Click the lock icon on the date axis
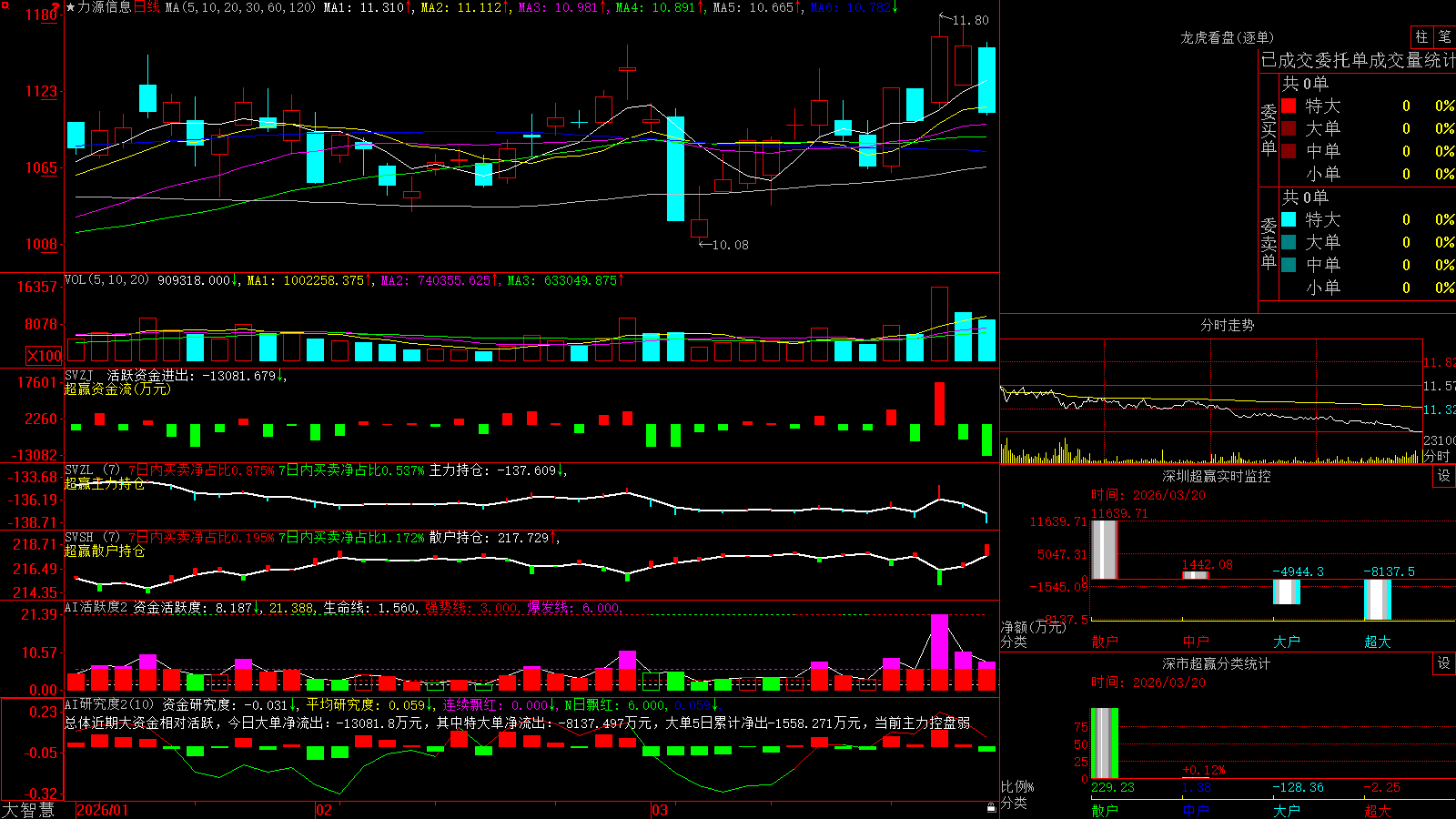1456x819 pixels. point(991,807)
